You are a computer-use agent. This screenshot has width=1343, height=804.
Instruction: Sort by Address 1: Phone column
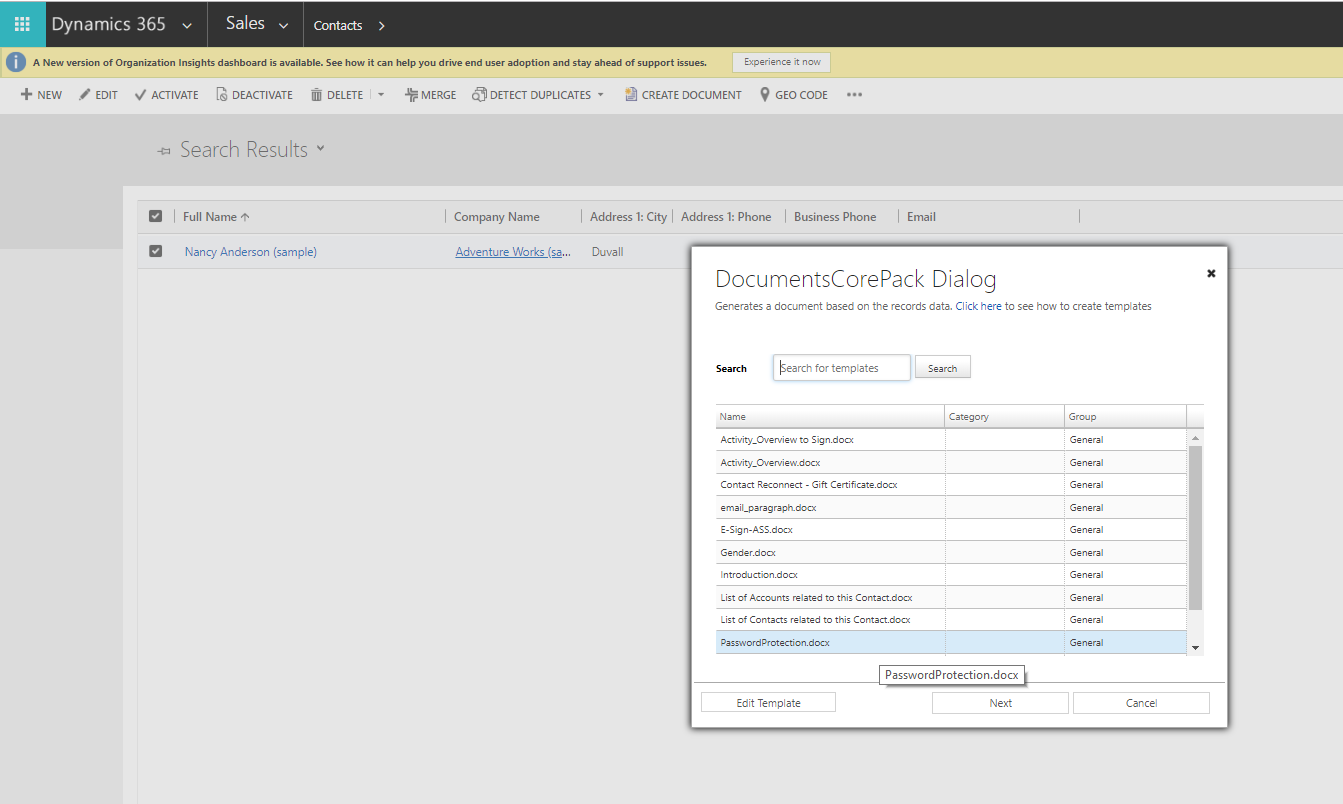726,216
